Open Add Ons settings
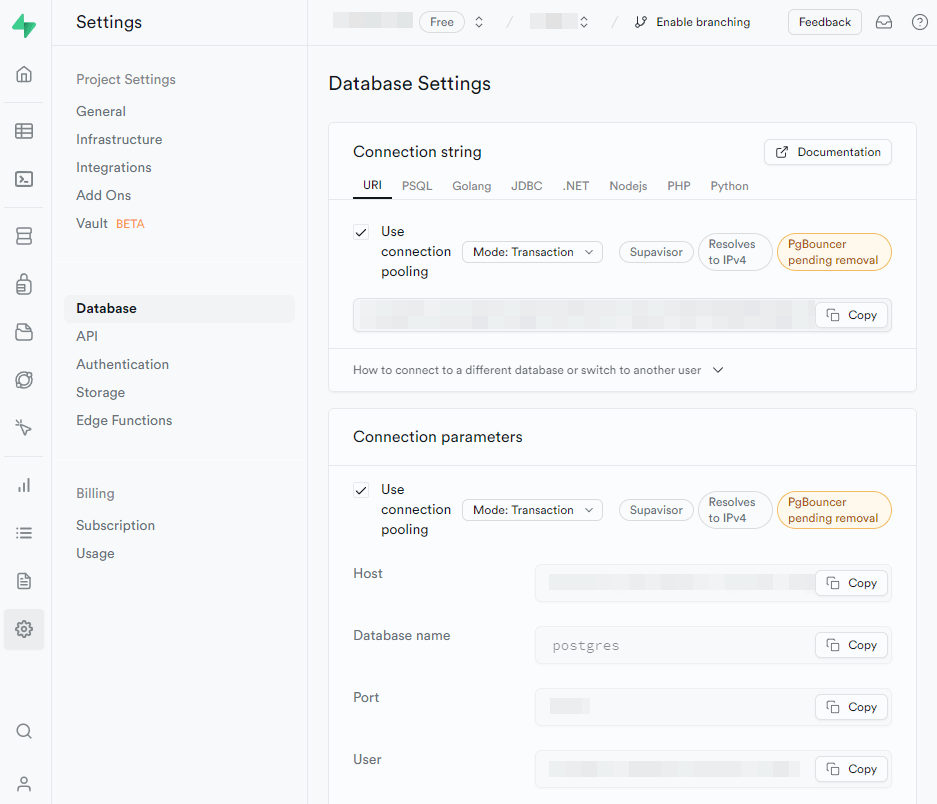The height and width of the screenshot is (804, 937). tap(103, 195)
